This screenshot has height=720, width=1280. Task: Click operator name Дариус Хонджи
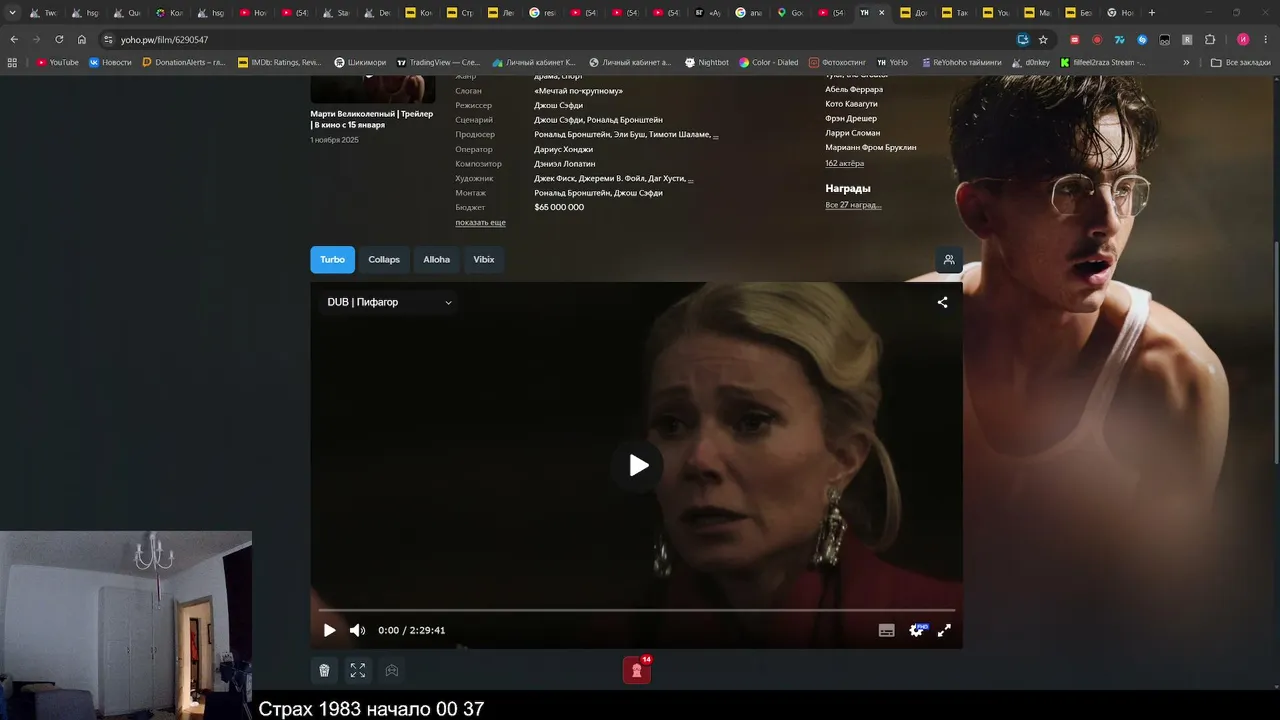pos(563,149)
